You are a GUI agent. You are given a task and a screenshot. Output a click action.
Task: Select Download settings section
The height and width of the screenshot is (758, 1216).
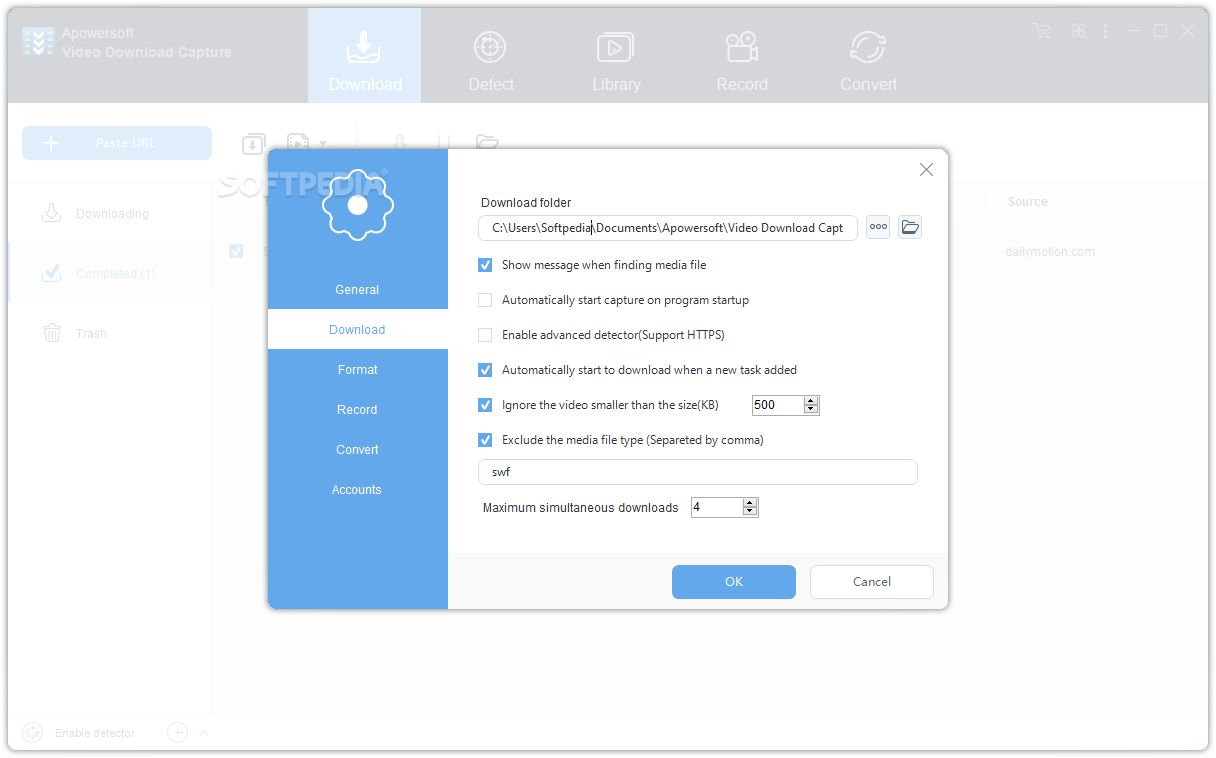[x=357, y=330]
